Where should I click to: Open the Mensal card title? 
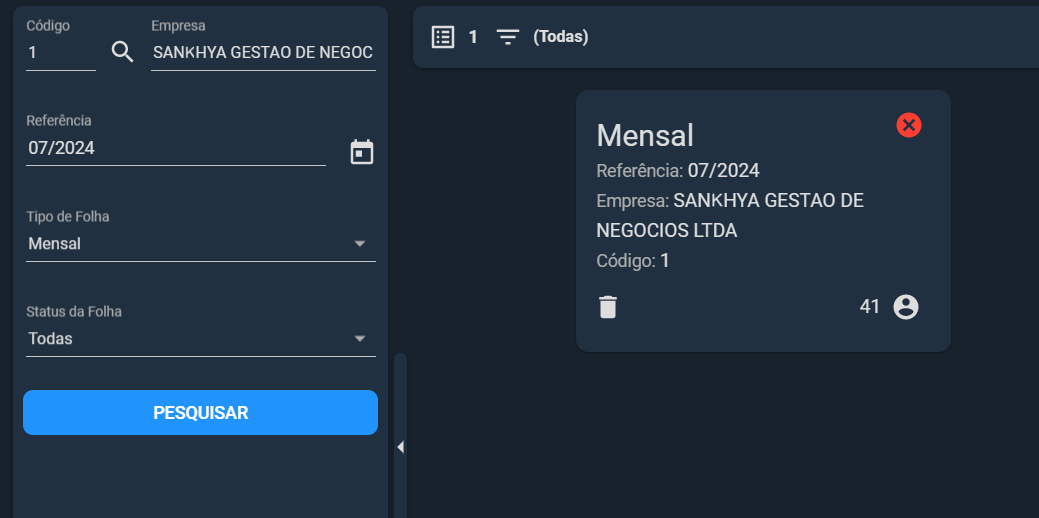pyautogui.click(x=645, y=136)
